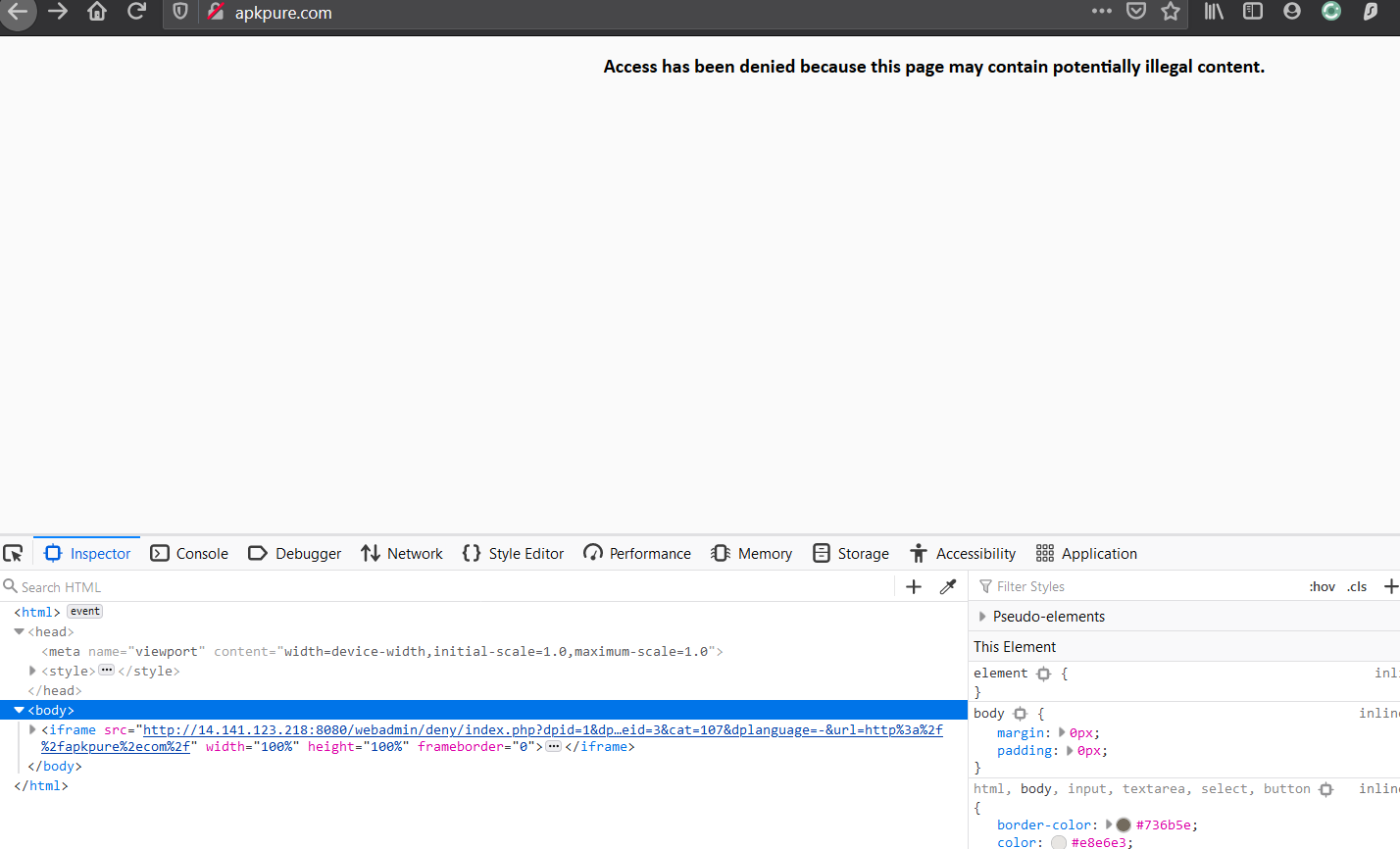1400x849 pixels.
Task: Collapse the head node
Action: click(x=19, y=632)
